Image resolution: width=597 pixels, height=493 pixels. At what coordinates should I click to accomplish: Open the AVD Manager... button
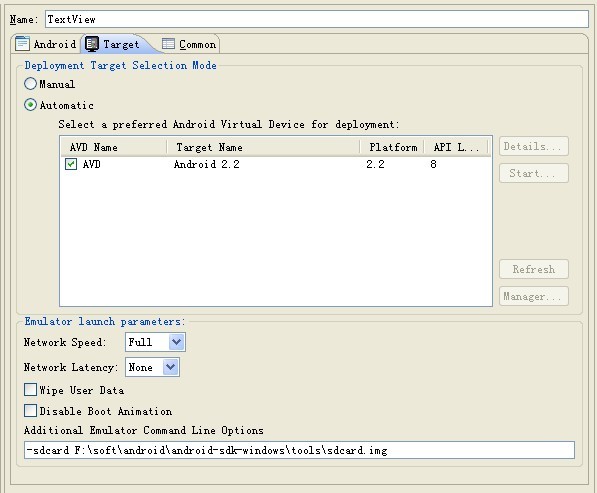click(534, 296)
